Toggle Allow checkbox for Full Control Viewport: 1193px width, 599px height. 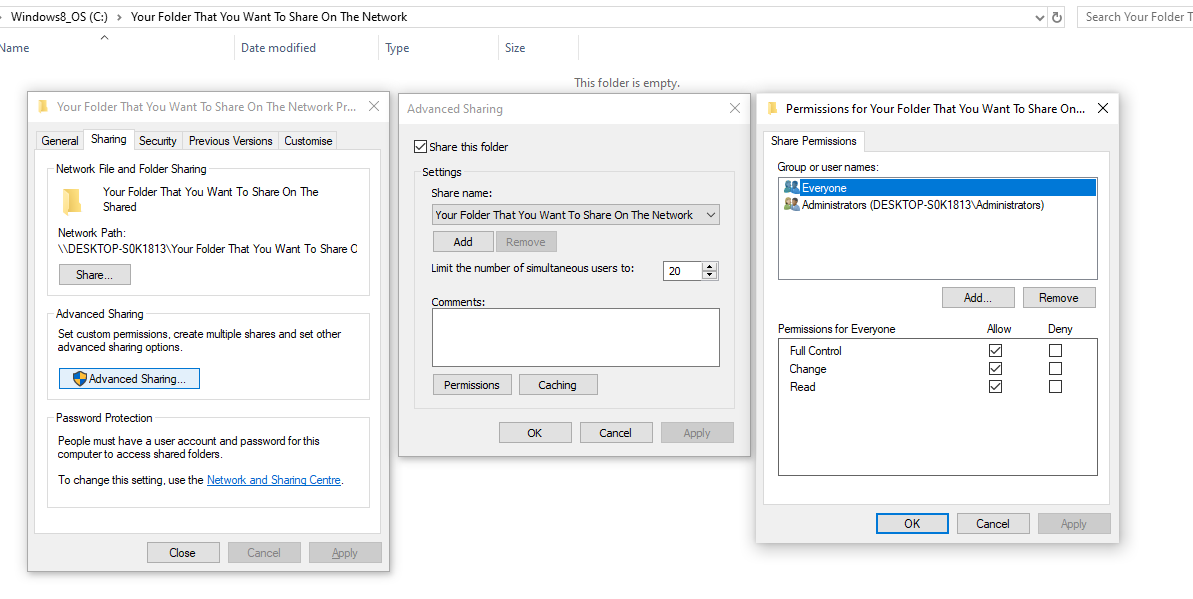click(x=995, y=351)
